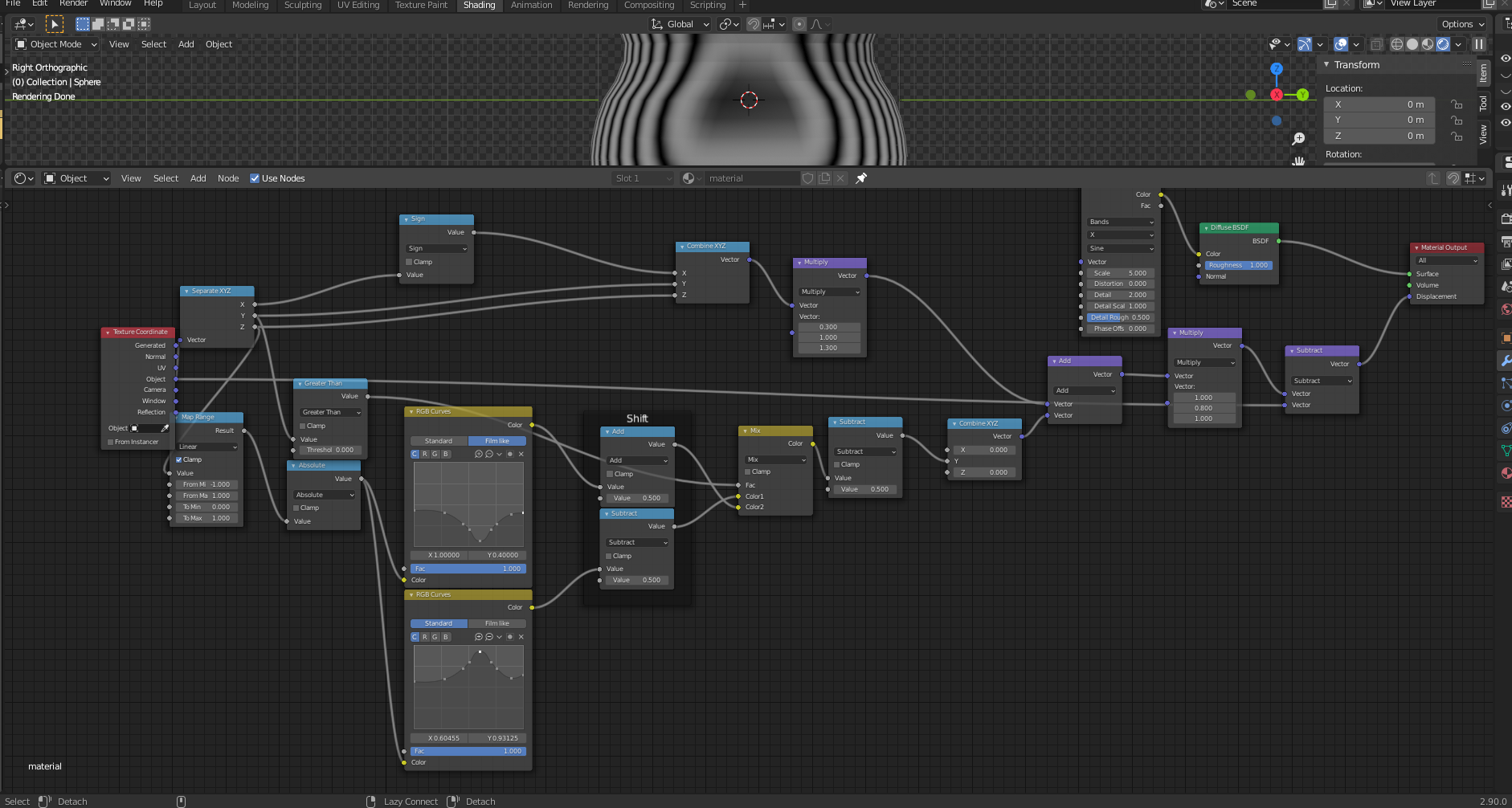
Task: Open the Object Mode dropdown
Action: point(56,44)
